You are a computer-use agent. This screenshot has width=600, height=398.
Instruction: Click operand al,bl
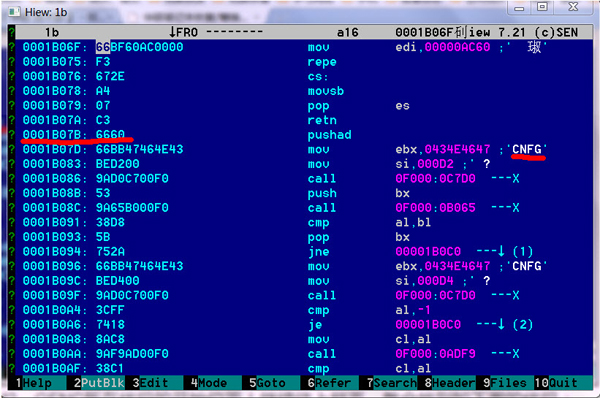point(413,222)
